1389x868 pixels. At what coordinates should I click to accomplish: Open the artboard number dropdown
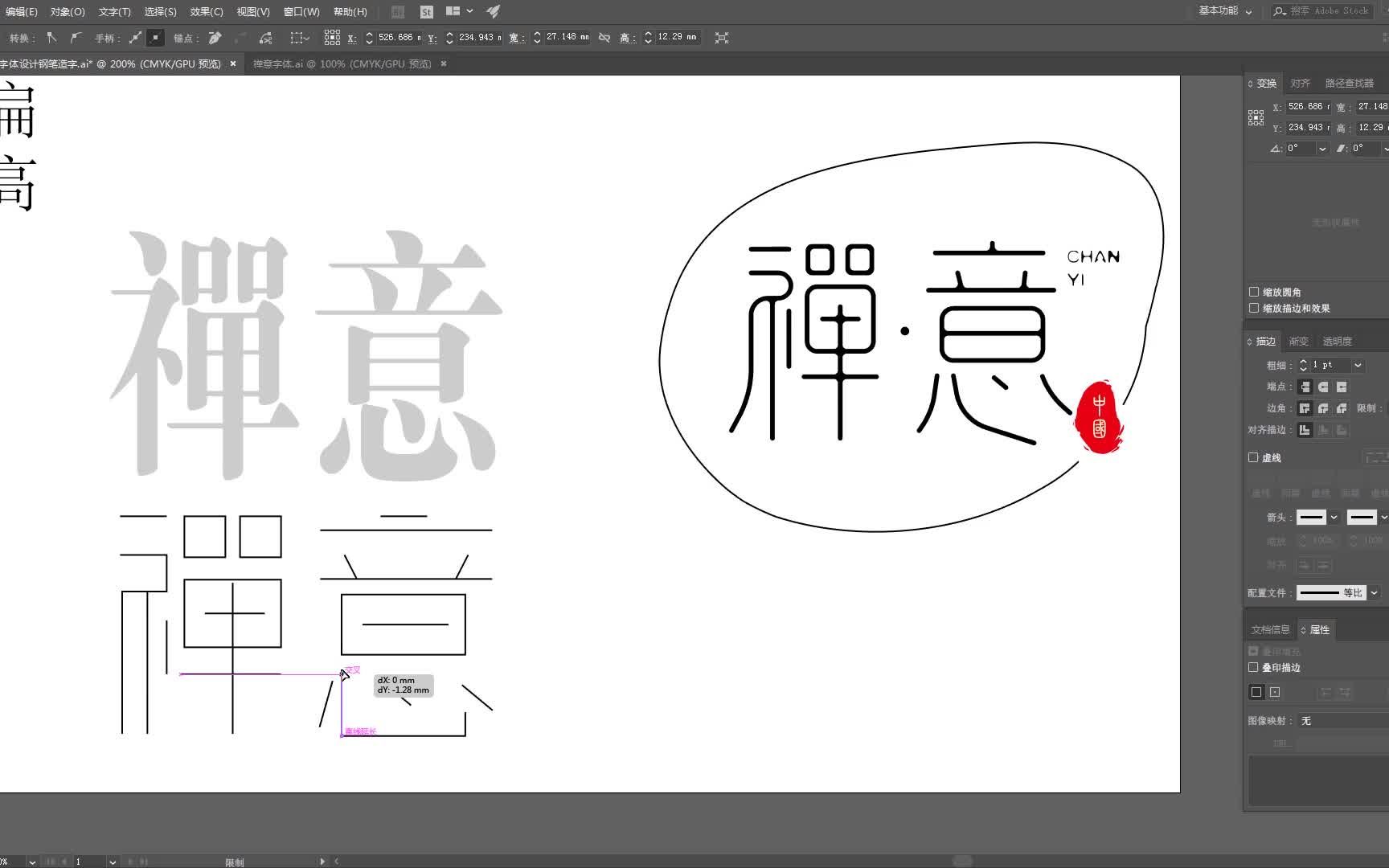point(113,862)
